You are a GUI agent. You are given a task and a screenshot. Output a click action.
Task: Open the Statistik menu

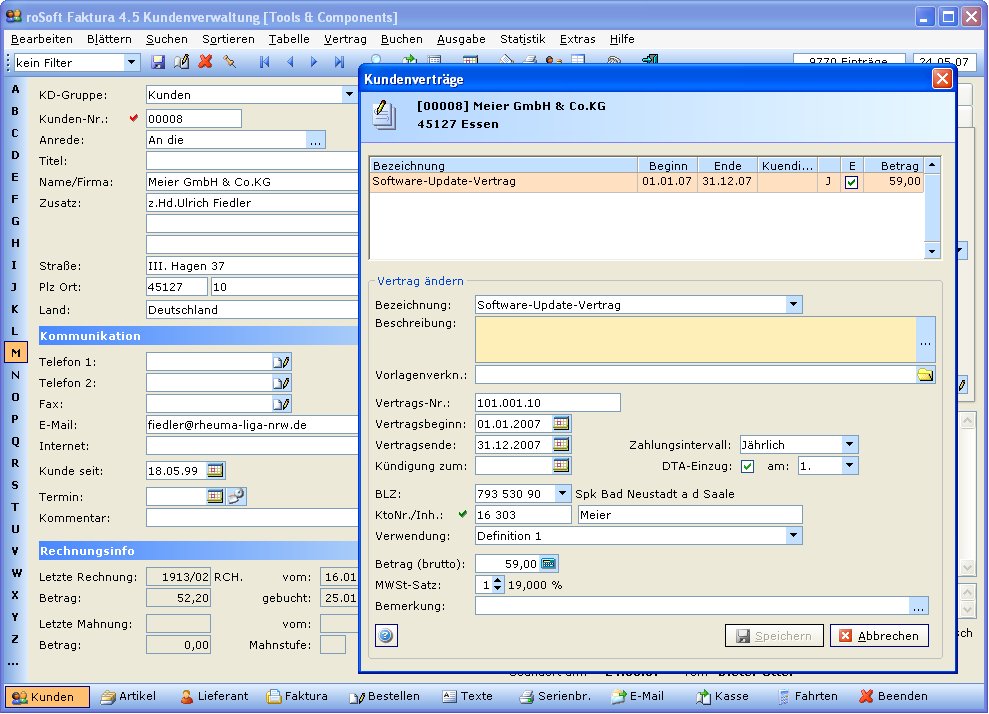pyautogui.click(x=522, y=39)
